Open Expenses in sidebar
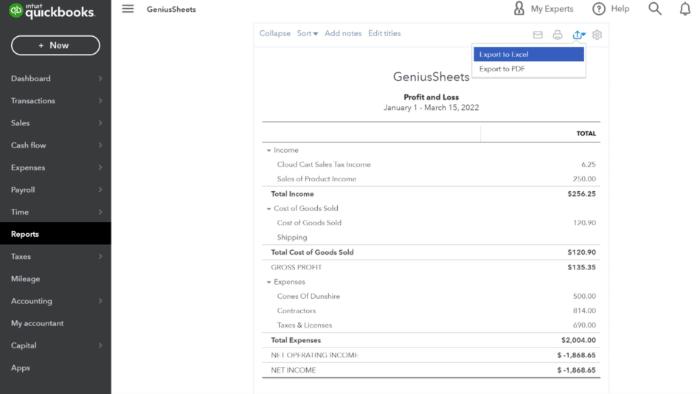This screenshot has width=700, height=394. pos(55,168)
